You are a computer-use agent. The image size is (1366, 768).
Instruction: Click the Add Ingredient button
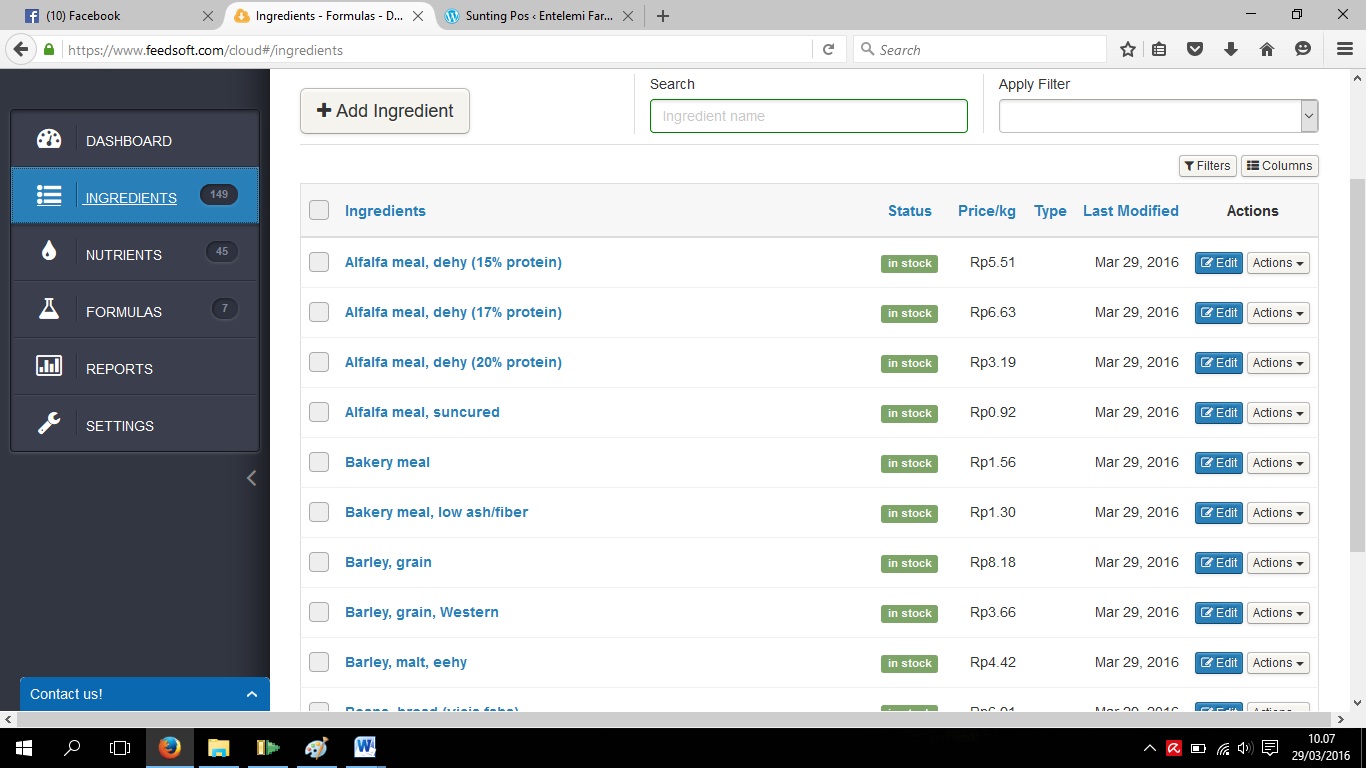(385, 111)
